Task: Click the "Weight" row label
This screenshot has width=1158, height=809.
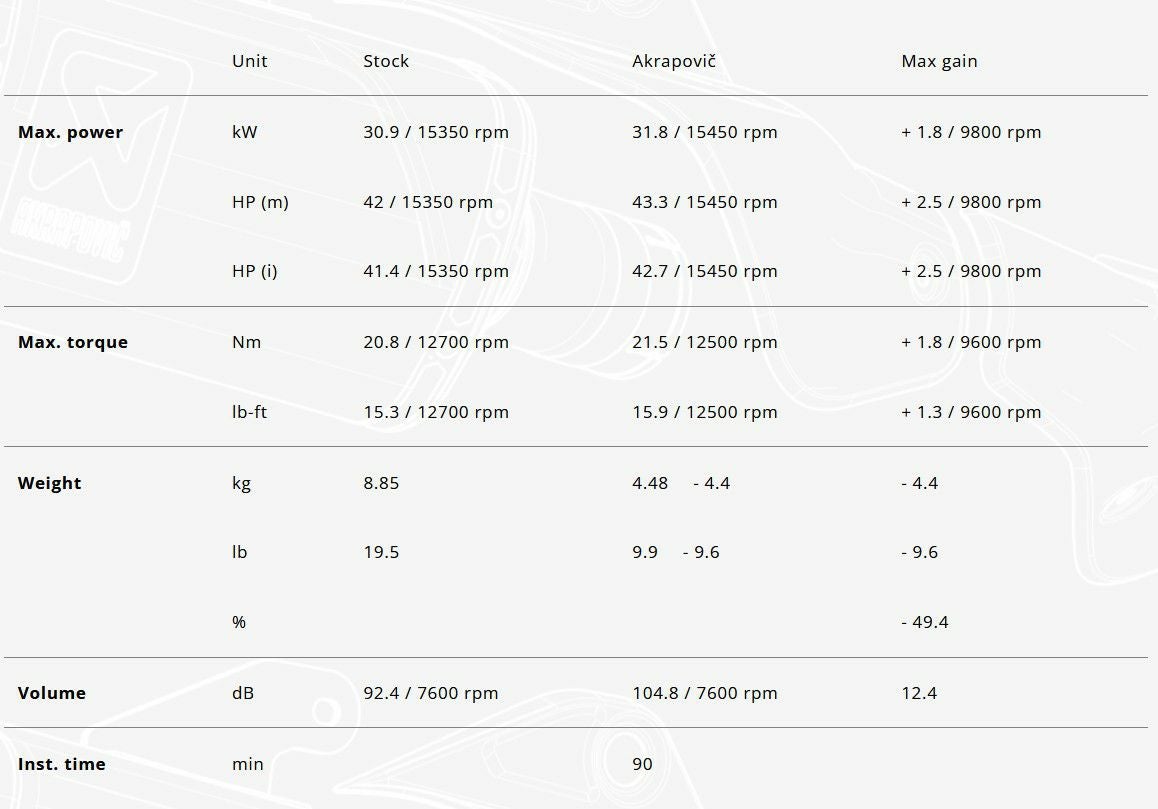Action: coord(50,483)
